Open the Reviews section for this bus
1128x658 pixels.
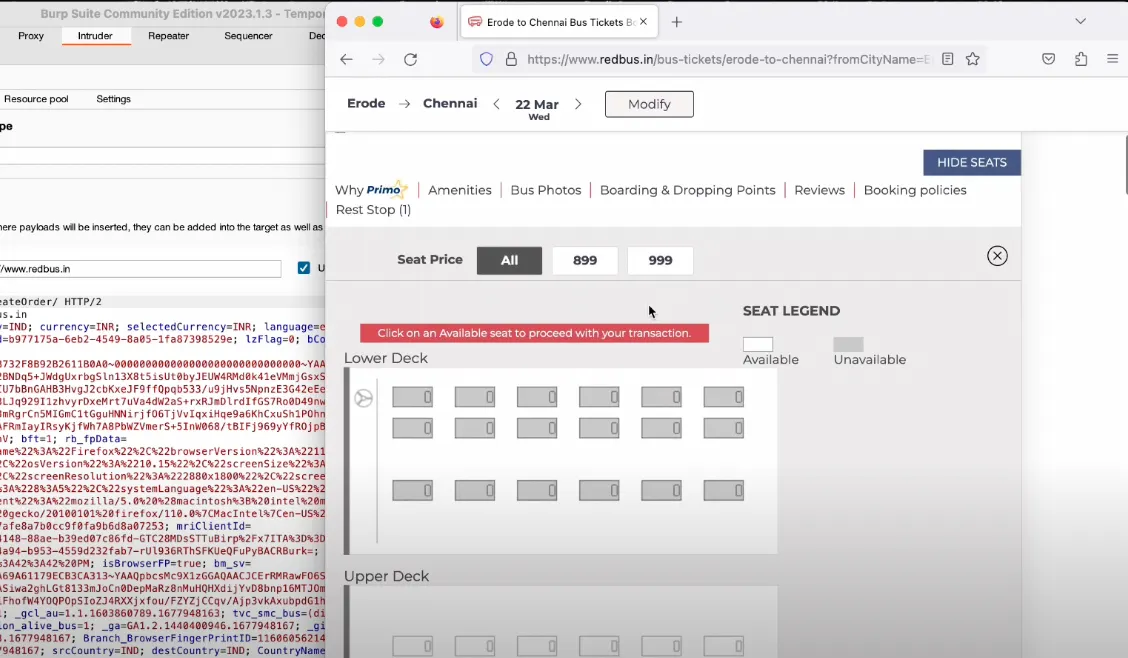(x=819, y=189)
